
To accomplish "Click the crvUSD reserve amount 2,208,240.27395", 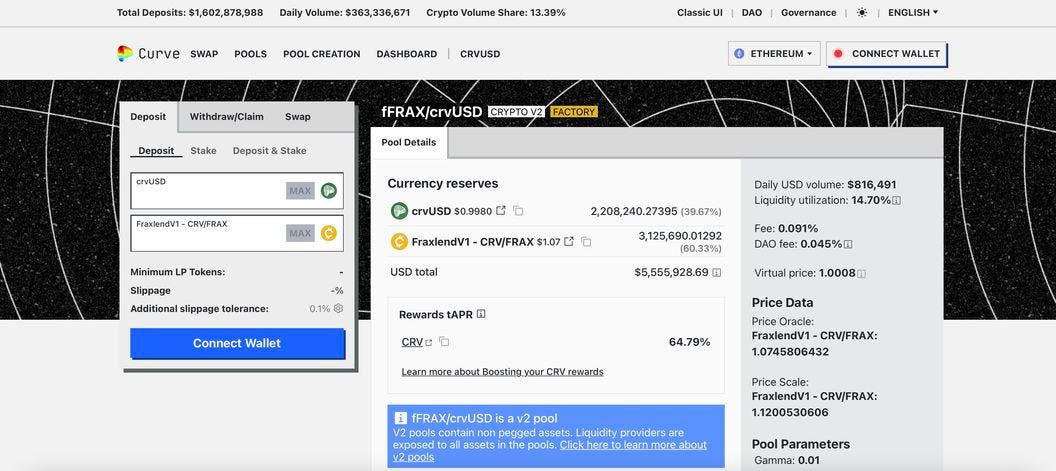I will click(634, 211).
